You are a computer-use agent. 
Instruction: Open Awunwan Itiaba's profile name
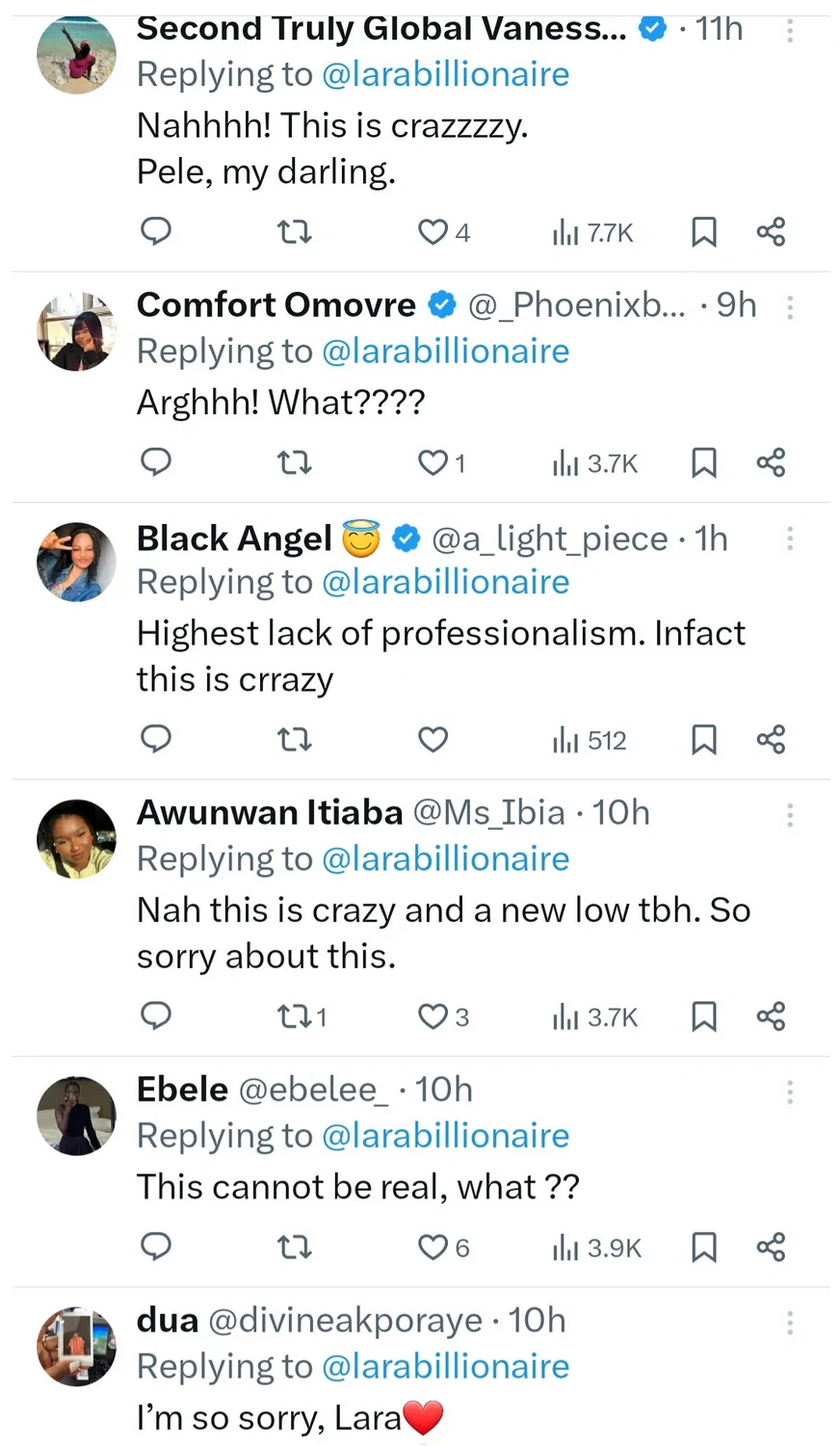point(269,813)
